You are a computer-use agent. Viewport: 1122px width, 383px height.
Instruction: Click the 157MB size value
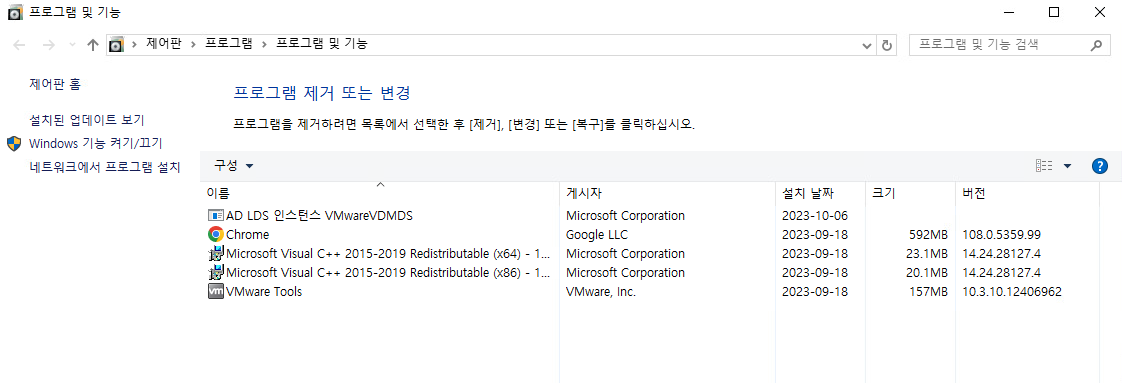928,291
